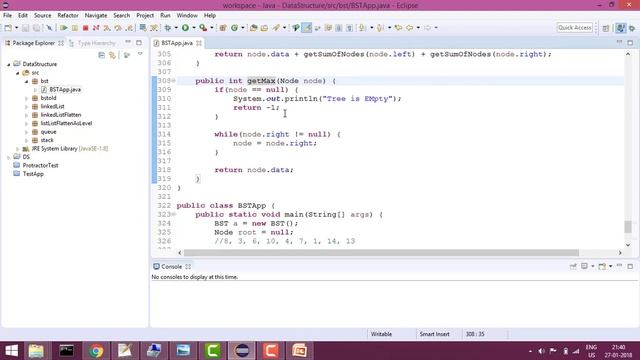Click the Save All toolbar icon
Screen dimensions: 640x360
[x=36, y=28]
